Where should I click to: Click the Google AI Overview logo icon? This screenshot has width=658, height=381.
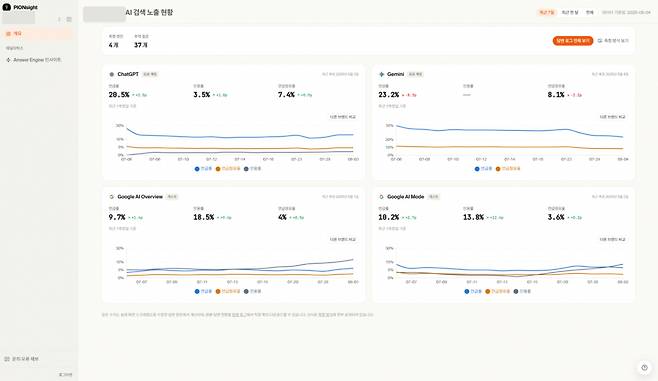112,197
